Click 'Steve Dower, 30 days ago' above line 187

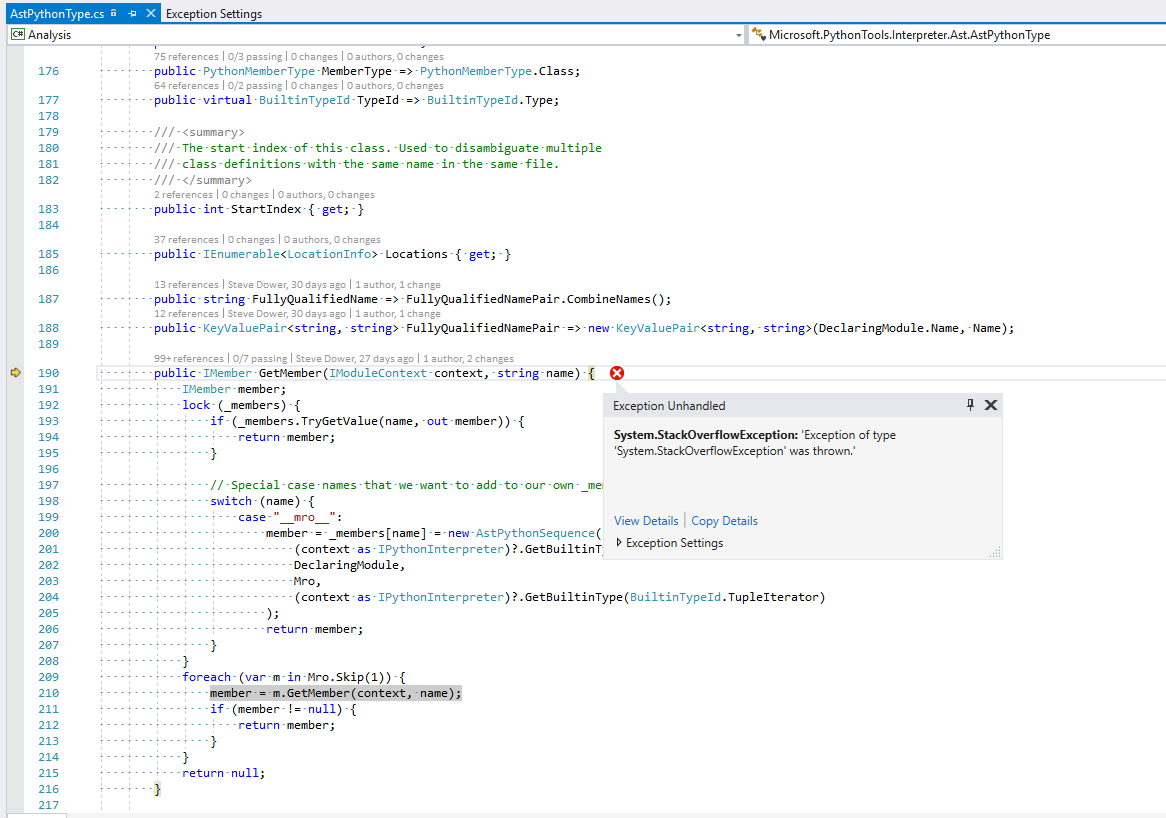286,285
